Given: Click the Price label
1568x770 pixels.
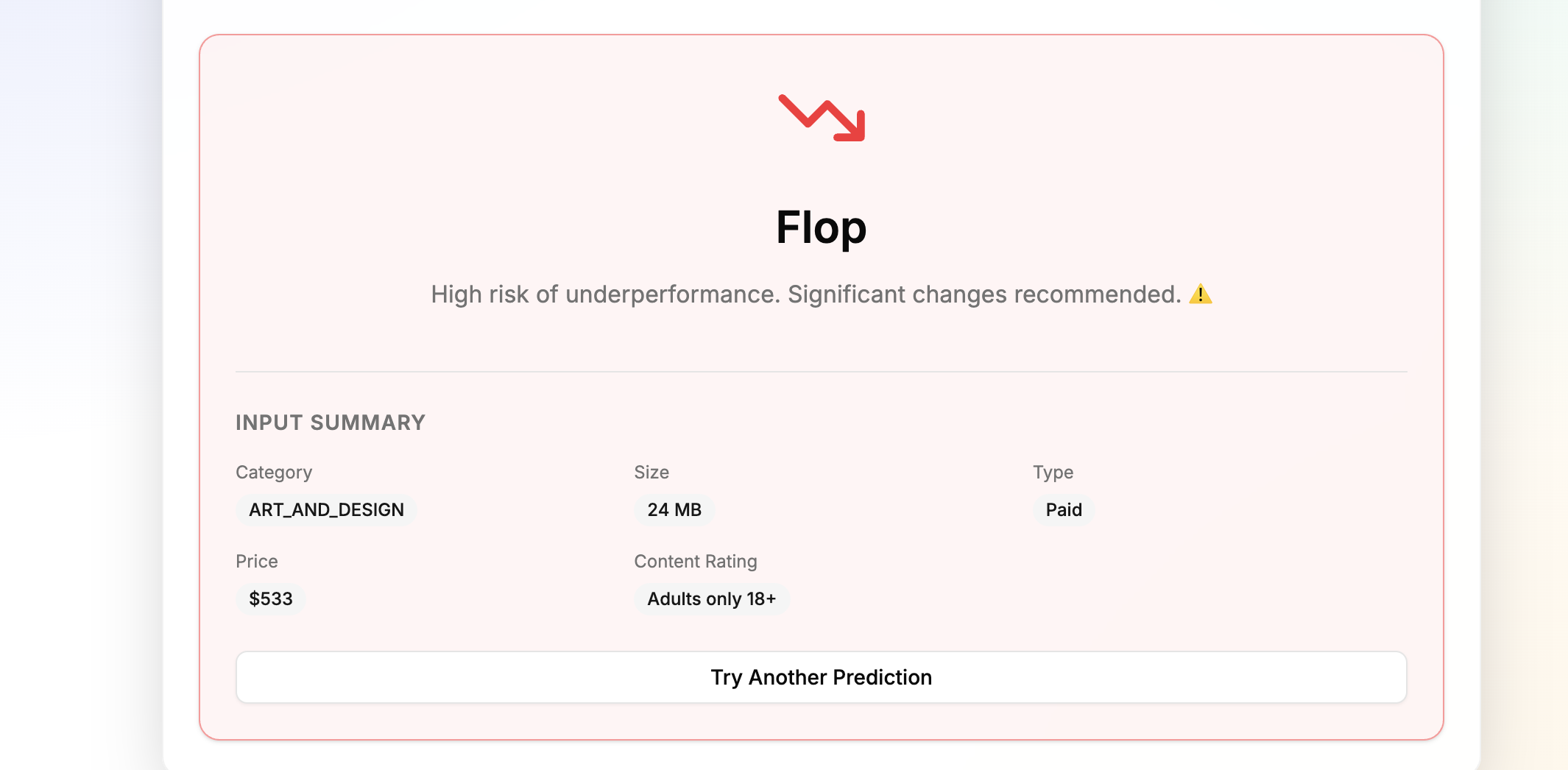Looking at the screenshot, I should click(x=256, y=562).
